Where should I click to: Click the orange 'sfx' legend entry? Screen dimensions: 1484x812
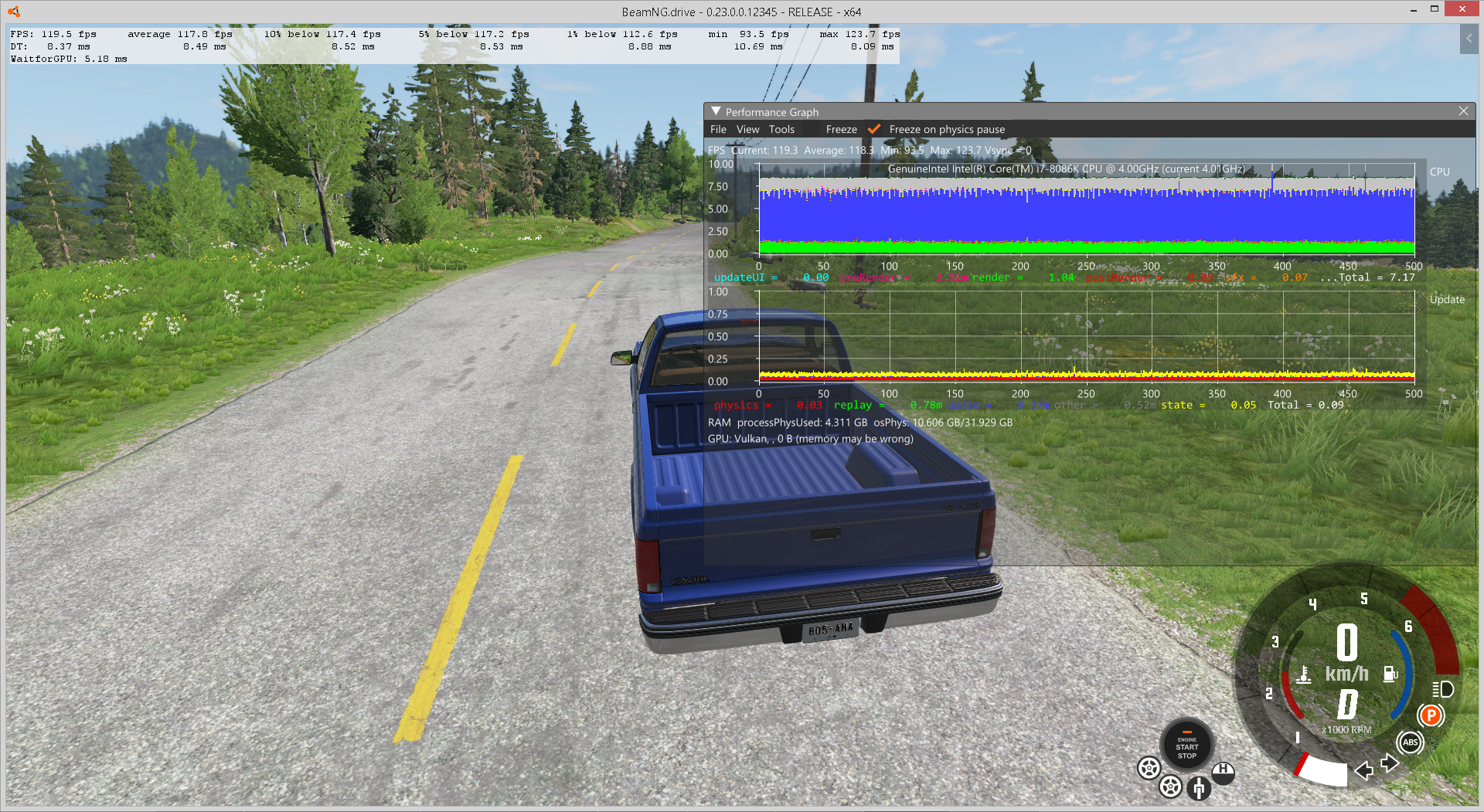[x=1267, y=277]
